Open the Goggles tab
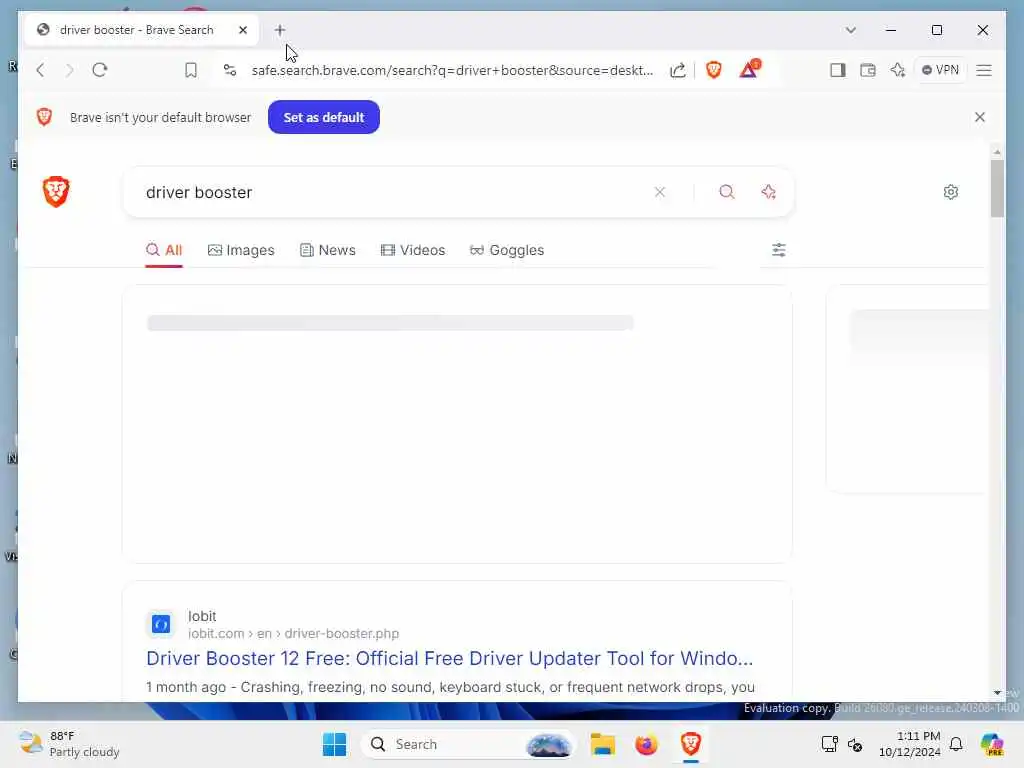Image resolution: width=1024 pixels, height=768 pixels. pos(507,250)
